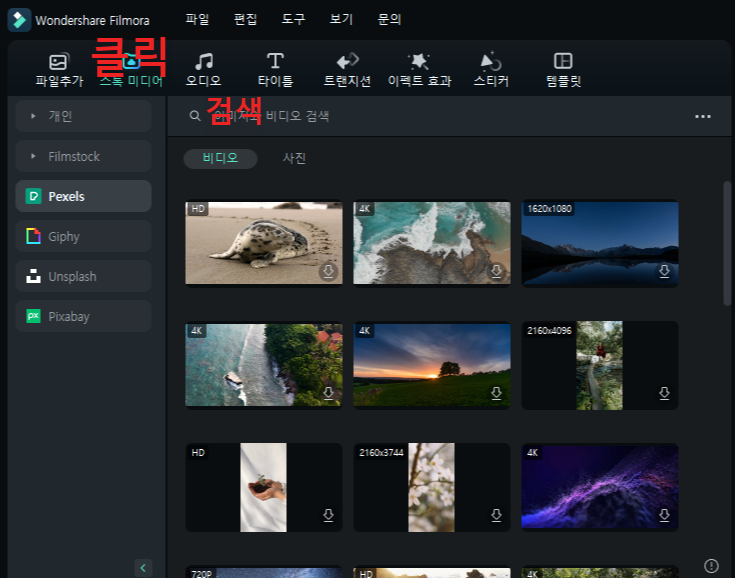Open the 타이틀 titles panel
This screenshot has width=735, height=578.
275,70
